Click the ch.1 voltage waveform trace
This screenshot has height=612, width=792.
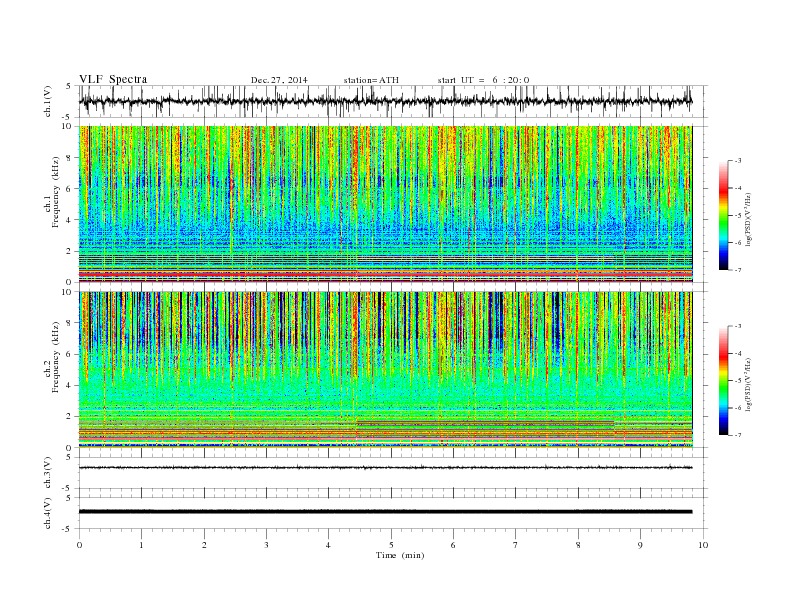pyautogui.click(x=385, y=101)
